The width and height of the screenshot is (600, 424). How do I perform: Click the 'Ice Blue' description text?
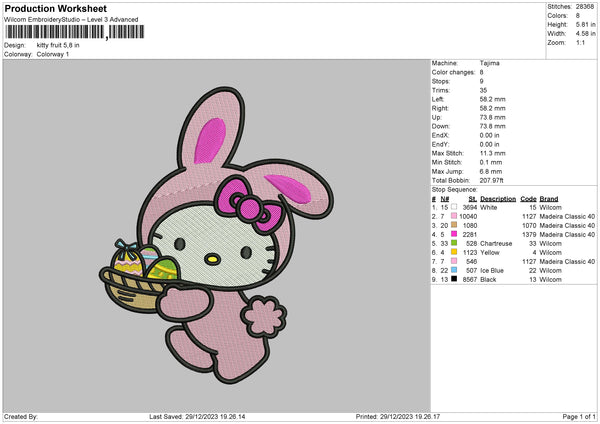(492, 271)
